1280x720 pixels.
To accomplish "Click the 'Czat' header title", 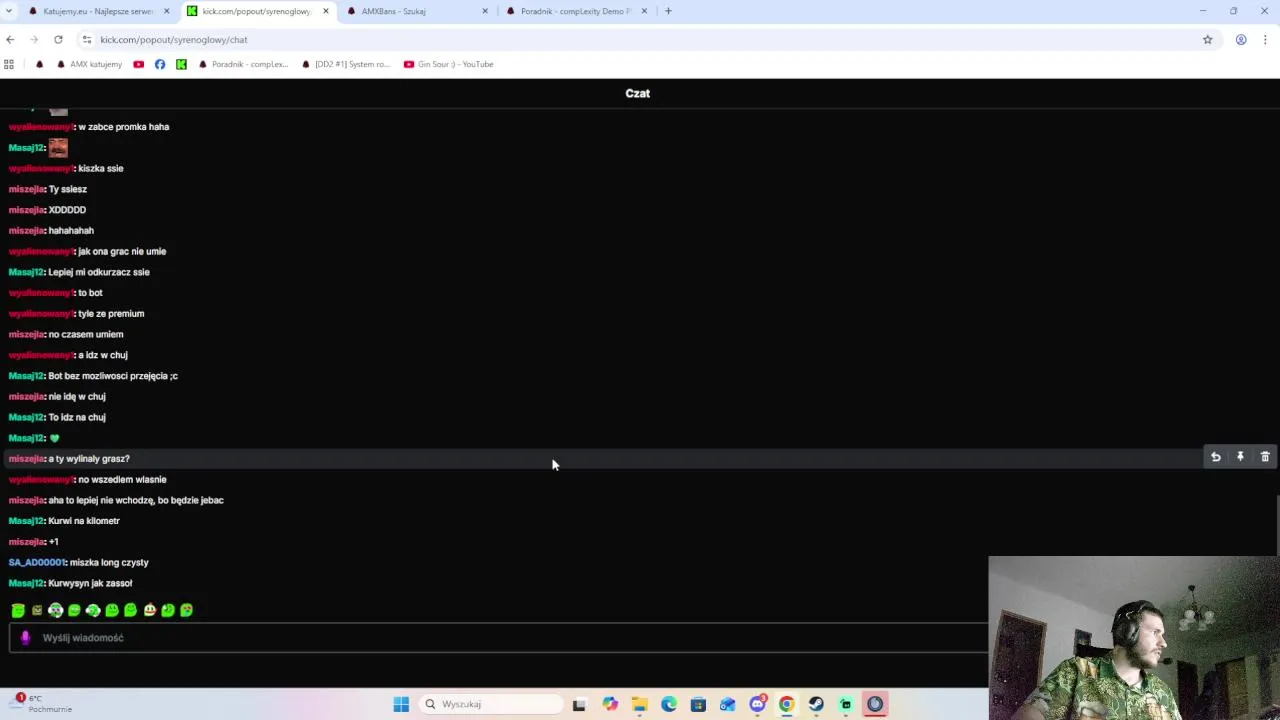I will [x=638, y=93].
